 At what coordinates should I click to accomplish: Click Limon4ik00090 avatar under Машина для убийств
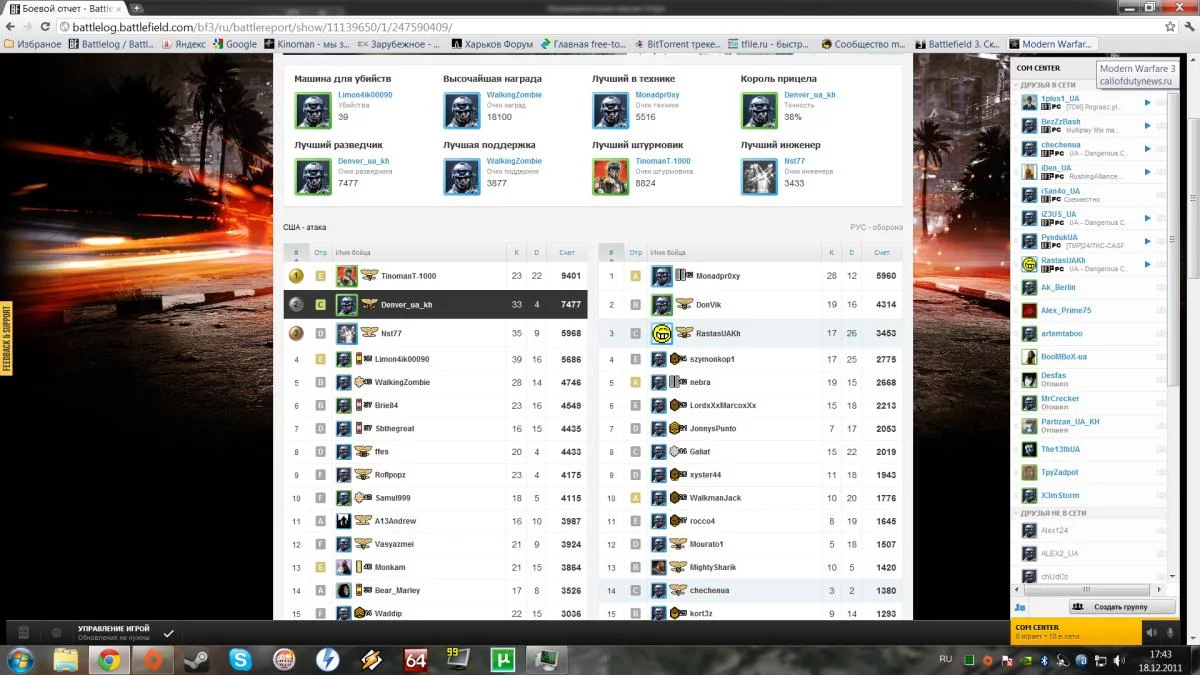tap(313, 110)
